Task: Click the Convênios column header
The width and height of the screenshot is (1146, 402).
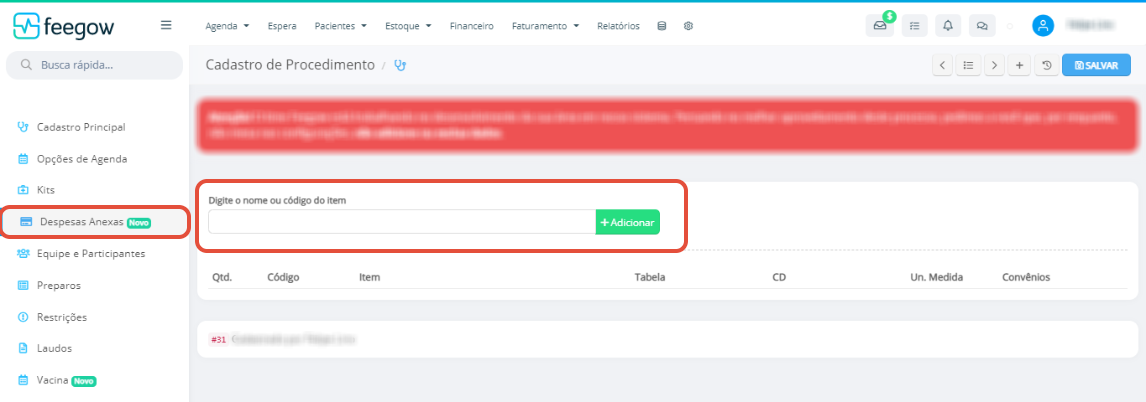Action: pyautogui.click(x=1026, y=278)
